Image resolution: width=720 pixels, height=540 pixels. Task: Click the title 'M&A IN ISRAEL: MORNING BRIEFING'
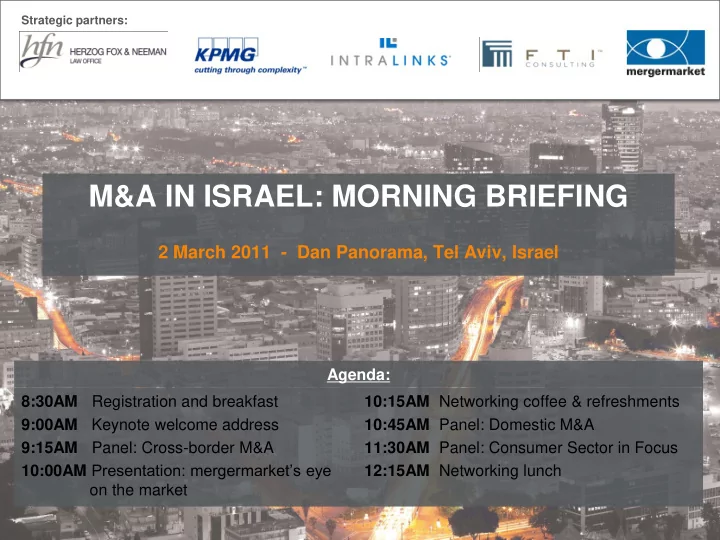click(358, 196)
